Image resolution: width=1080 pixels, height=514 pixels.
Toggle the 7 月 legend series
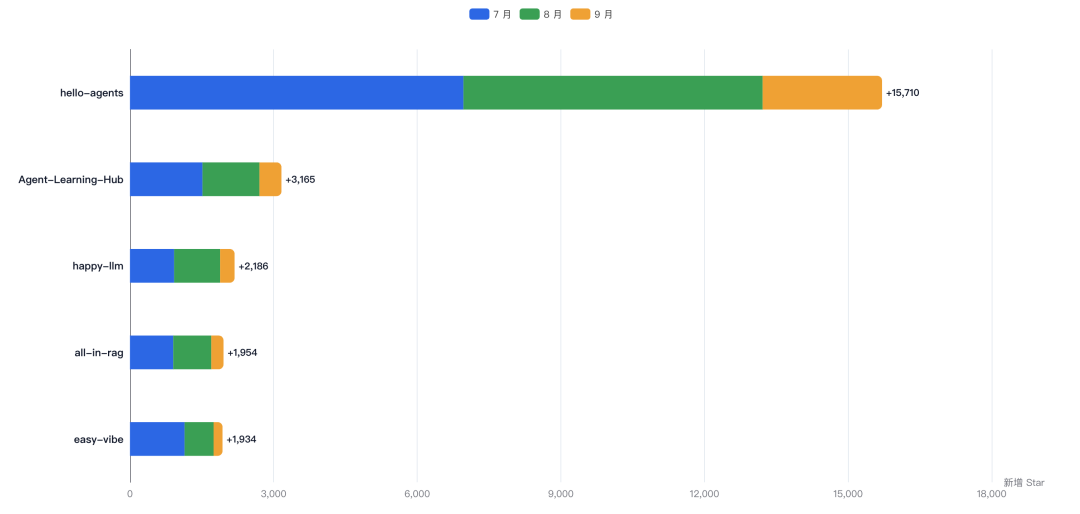pyautogui.click(x=490, y=14)
